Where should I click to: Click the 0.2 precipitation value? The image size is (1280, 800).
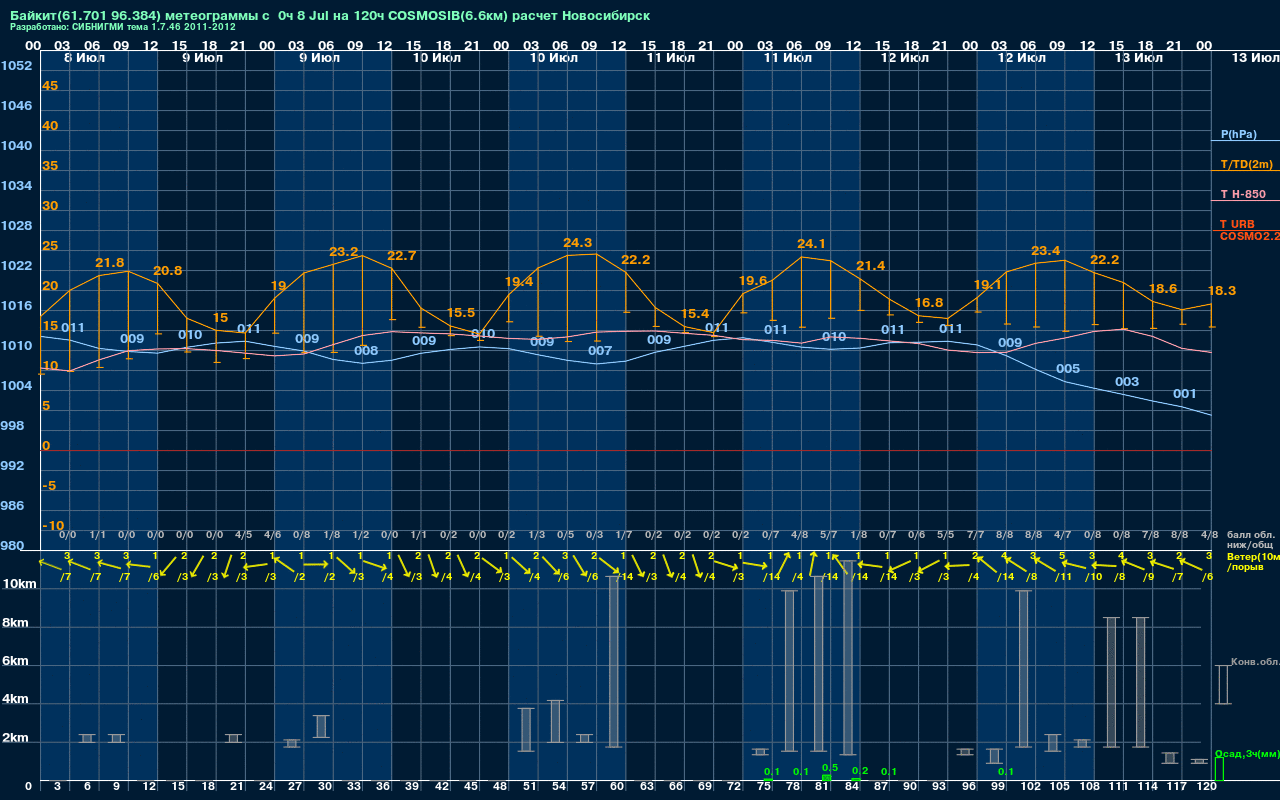point(859,771)
